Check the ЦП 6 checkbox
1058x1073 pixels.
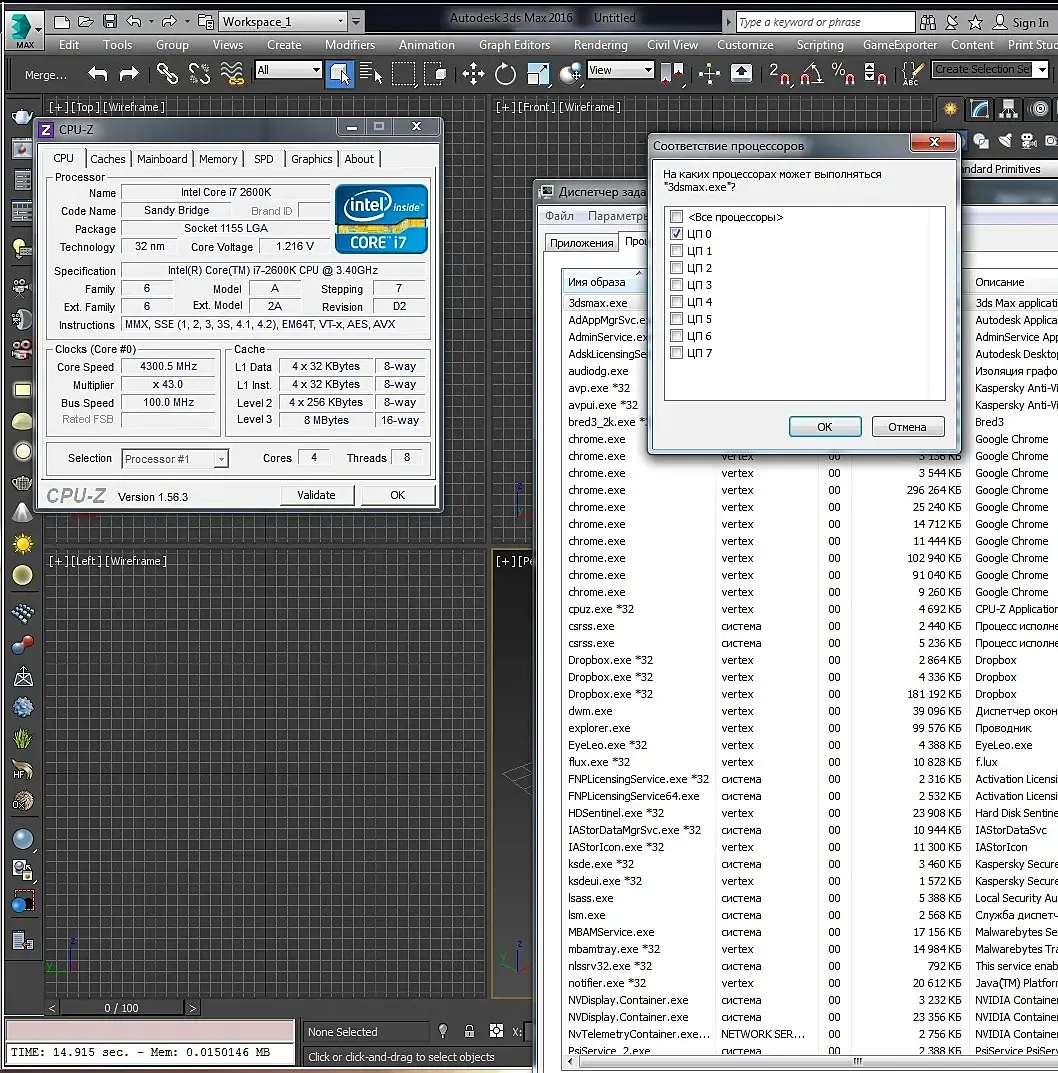click(676, 336)
